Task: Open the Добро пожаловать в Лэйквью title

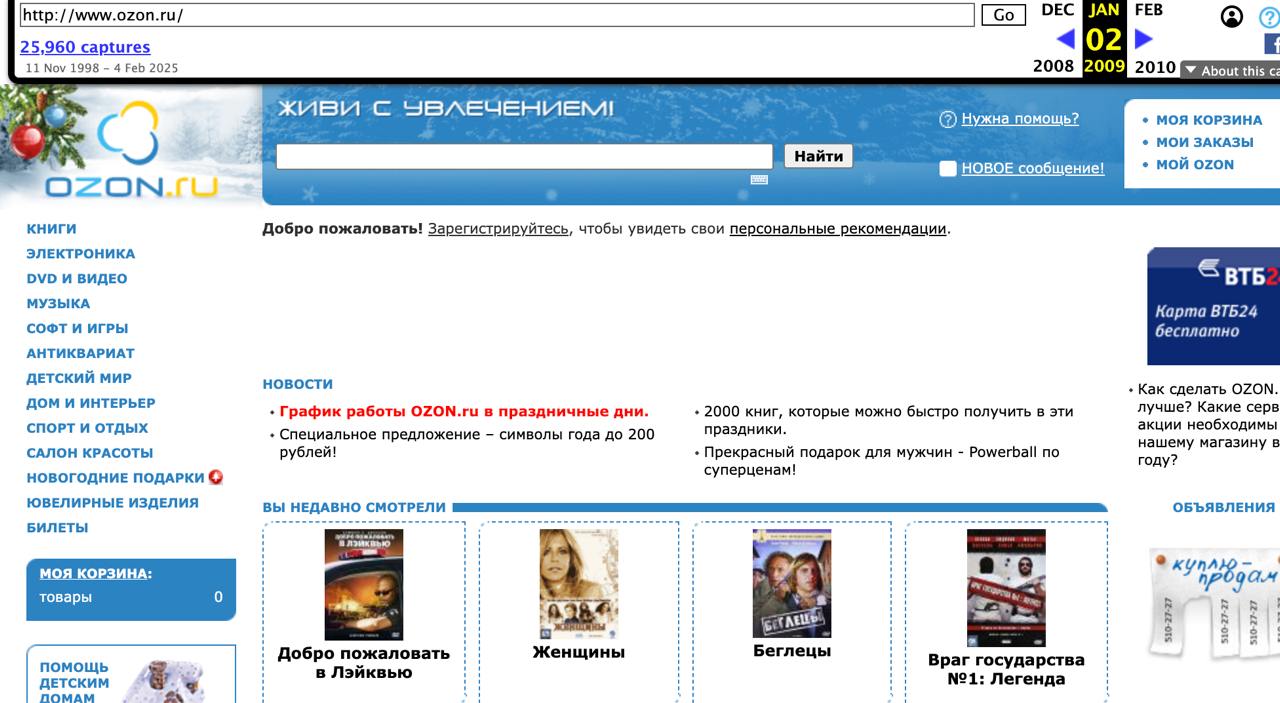Action: (x=364, y=663)
